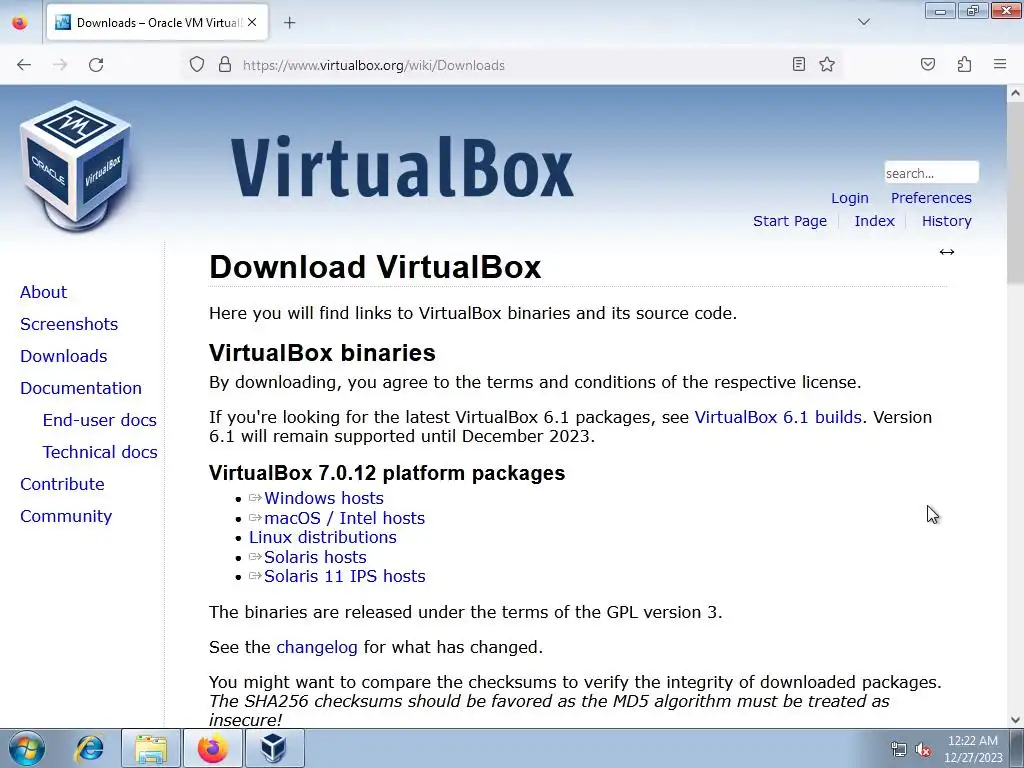Open a new tab with plus icon
The width and height of the screenshot is (1024, 768).
coord(289,23)
